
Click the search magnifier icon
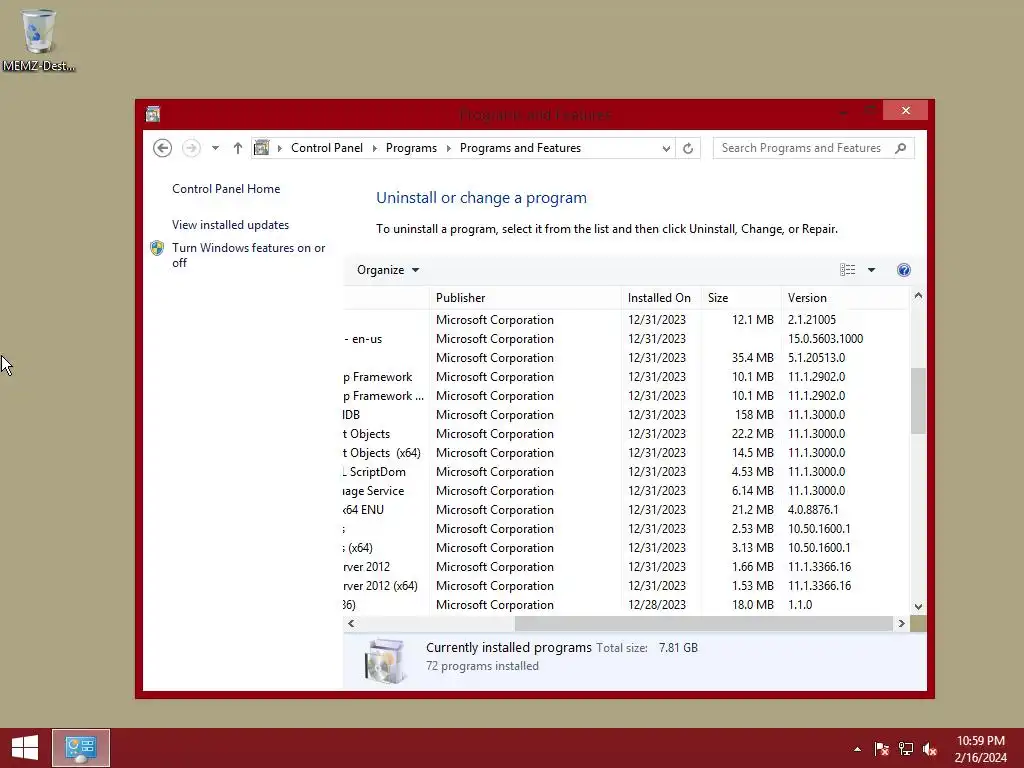(x=901, y=148)
